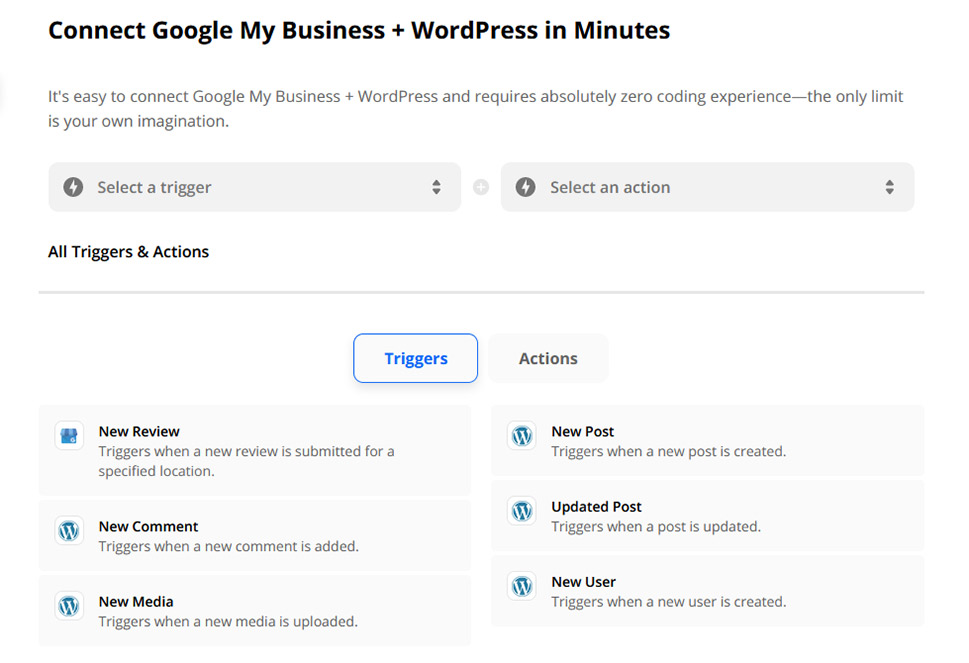Click the Google My Business icon beside New Review
This screenshot has height=663, width=969.
69,436
